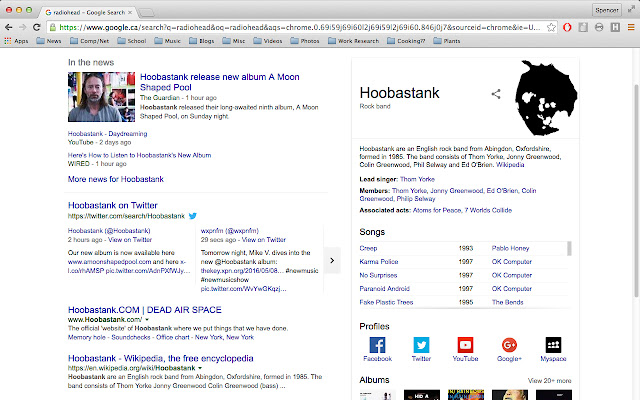Open the Spencer profile button

(607, 10)
